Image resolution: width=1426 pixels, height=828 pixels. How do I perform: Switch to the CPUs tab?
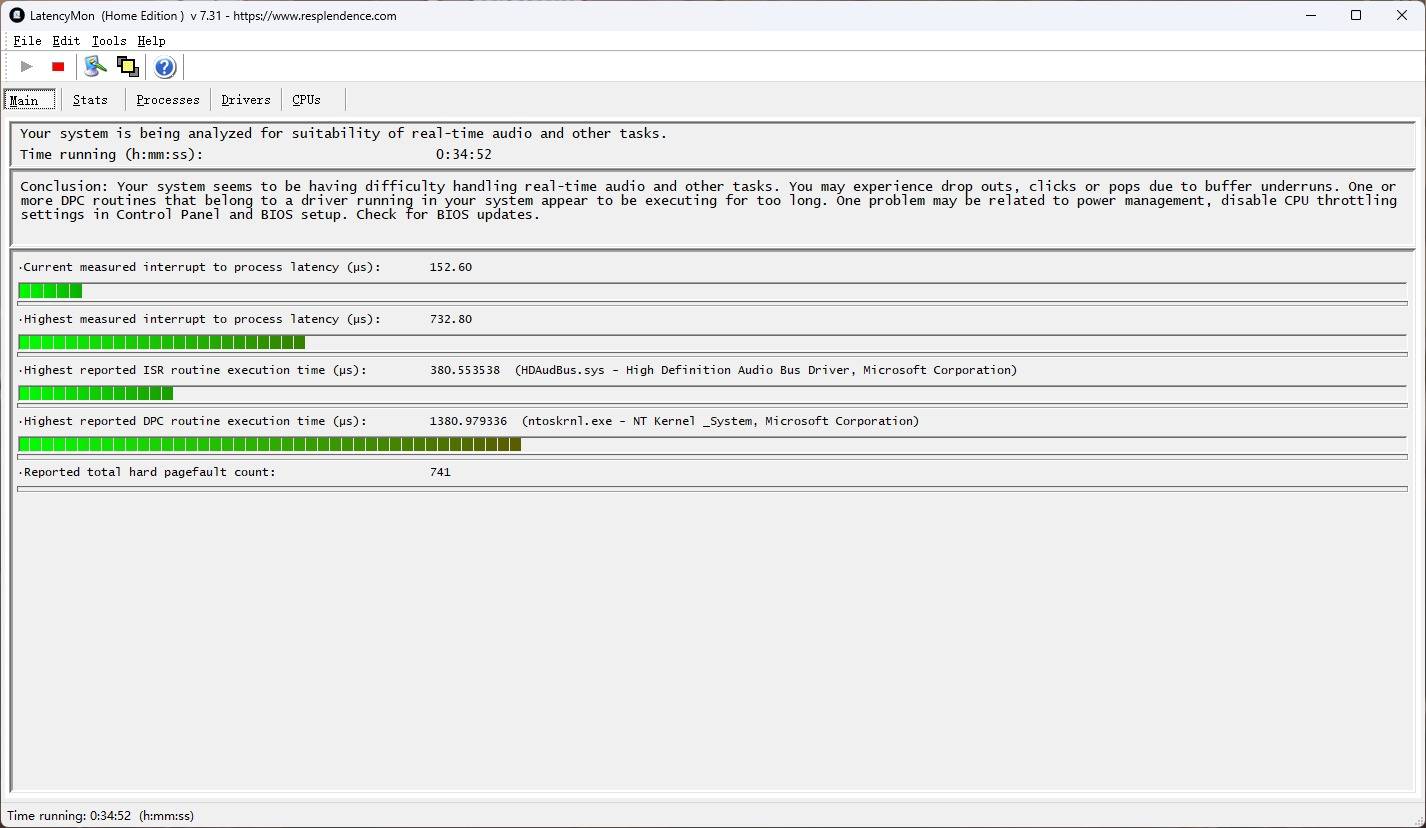pos(306,100)
